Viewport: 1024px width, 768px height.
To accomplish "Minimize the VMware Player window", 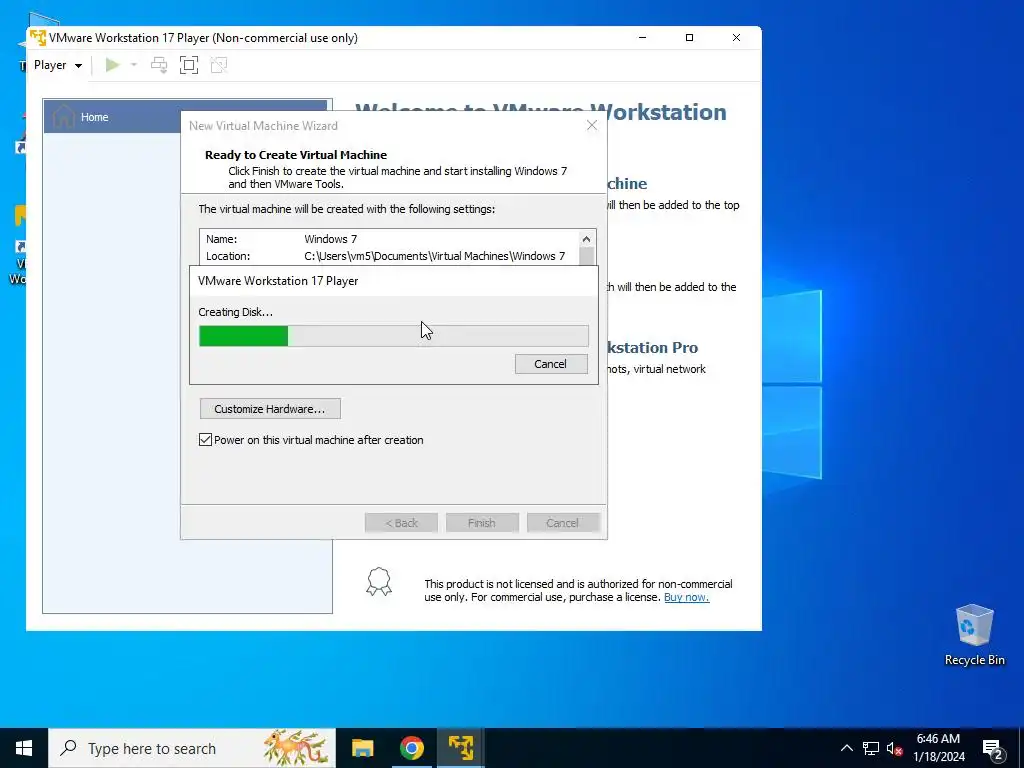I will pos(643,38).
